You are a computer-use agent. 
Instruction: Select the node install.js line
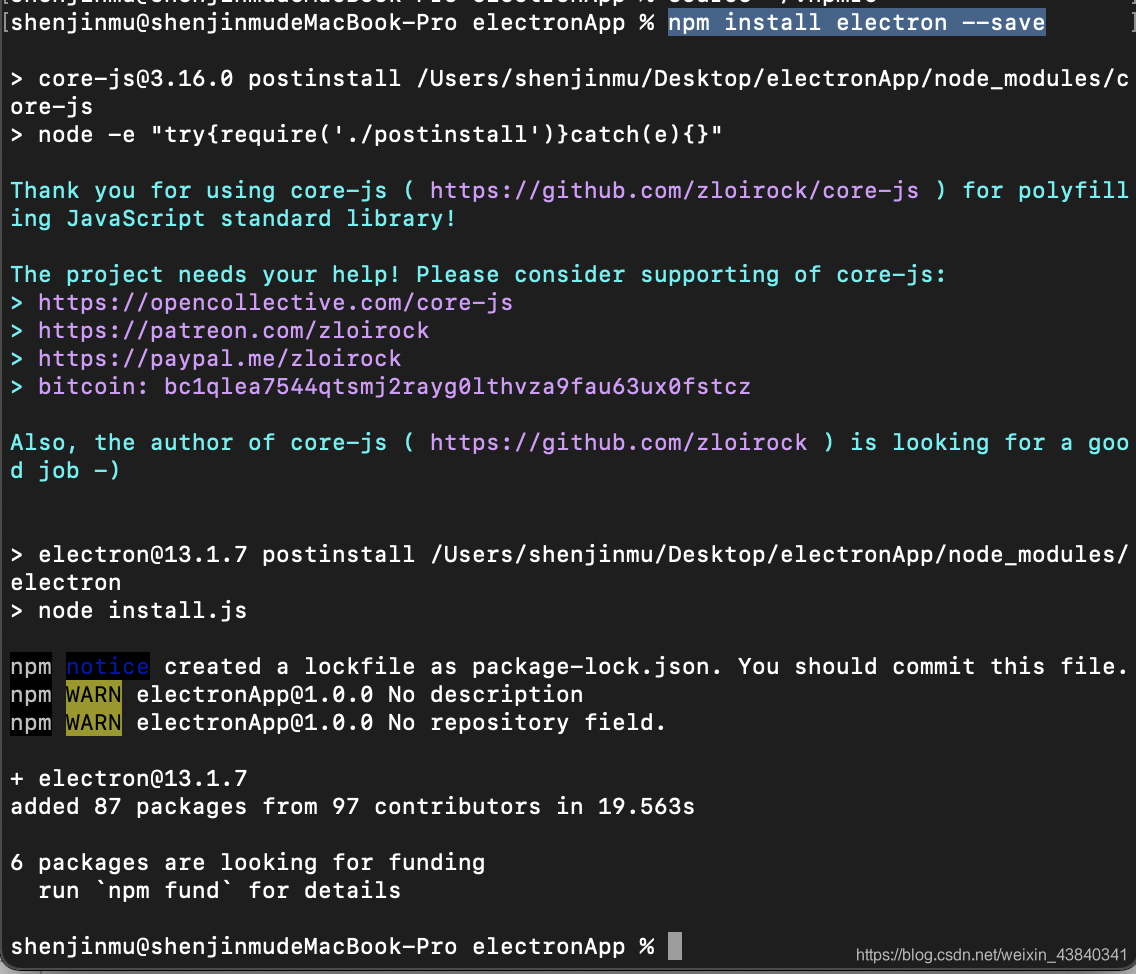coord(130,610)
